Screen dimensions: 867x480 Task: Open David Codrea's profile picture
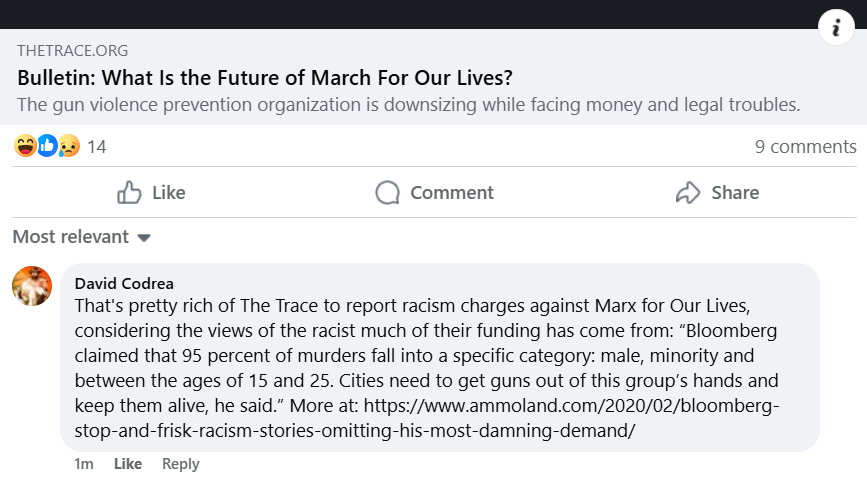[x=32, y=287]
